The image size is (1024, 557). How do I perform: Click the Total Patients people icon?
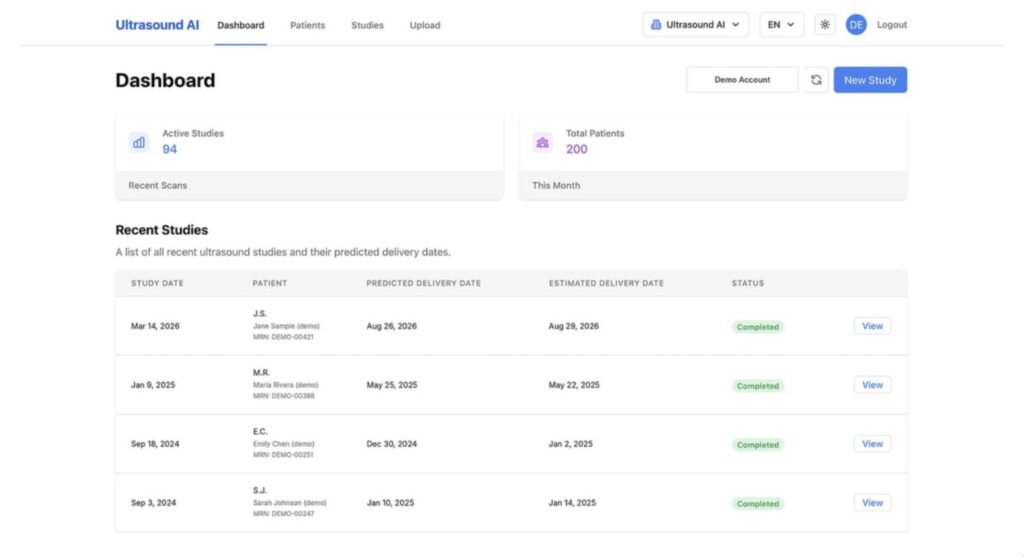[542, 142]
